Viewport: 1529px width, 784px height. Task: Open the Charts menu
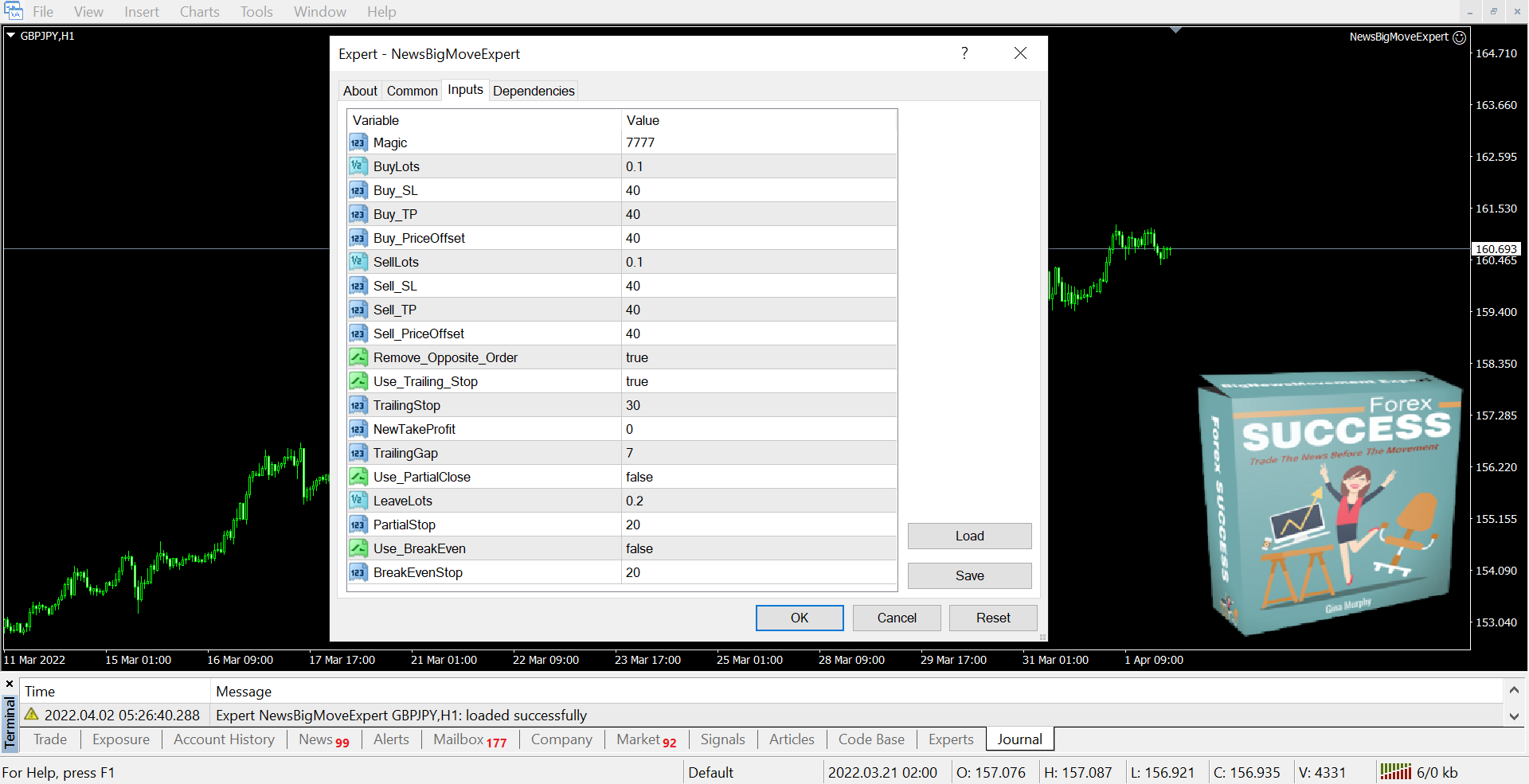(199, 12)
